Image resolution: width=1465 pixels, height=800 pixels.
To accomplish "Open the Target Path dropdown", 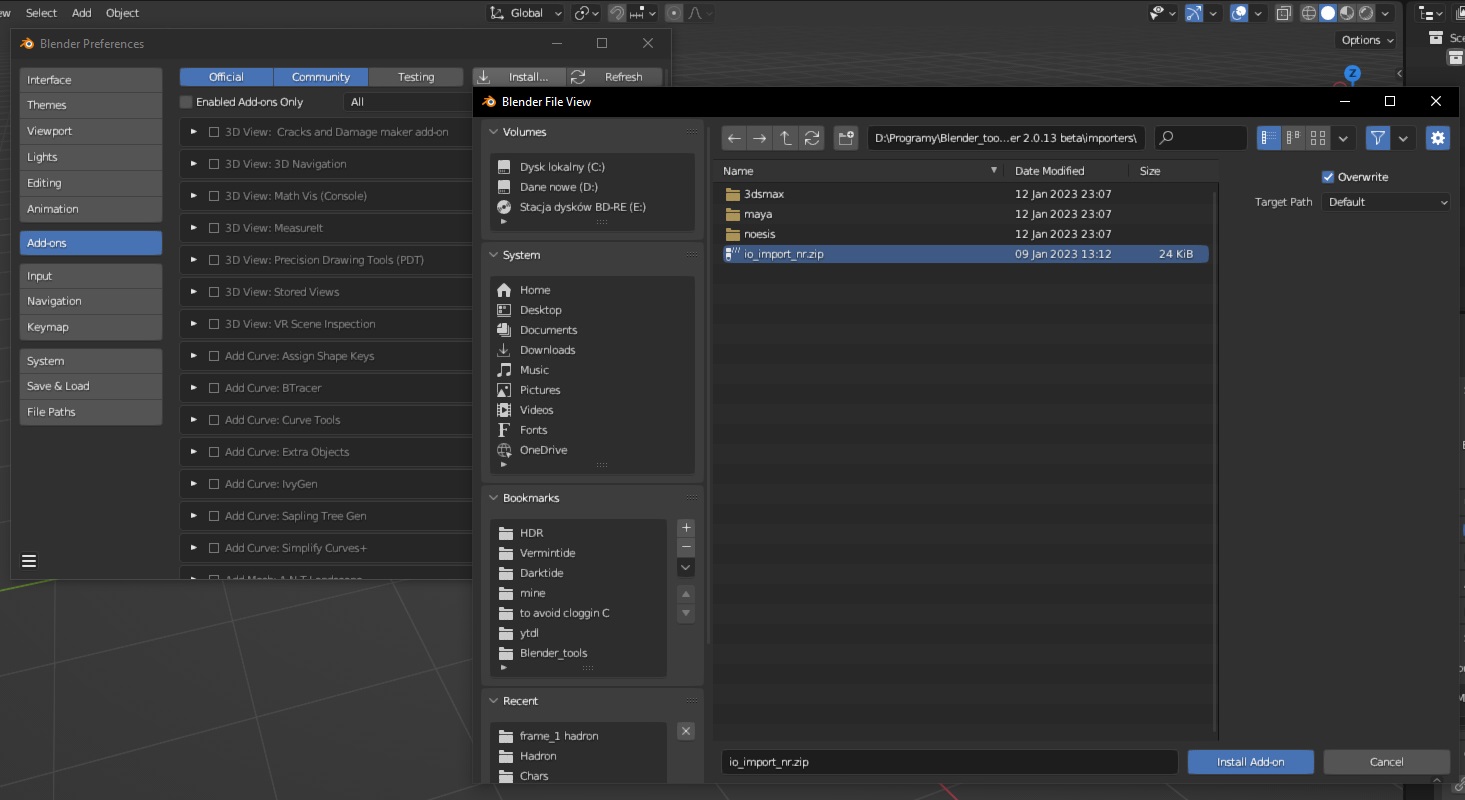I will tap(1385, 202).
